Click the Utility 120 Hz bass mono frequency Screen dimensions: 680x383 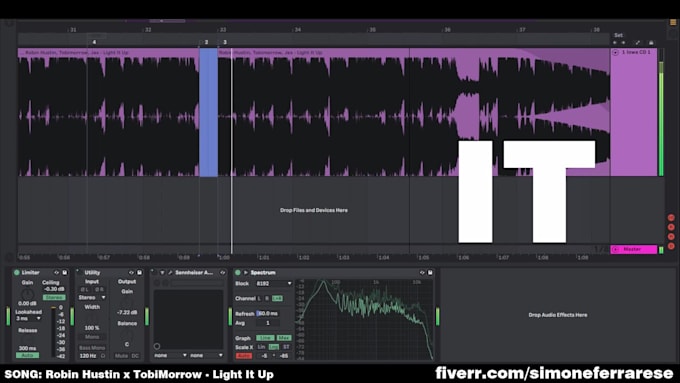[x=88, y=356]
